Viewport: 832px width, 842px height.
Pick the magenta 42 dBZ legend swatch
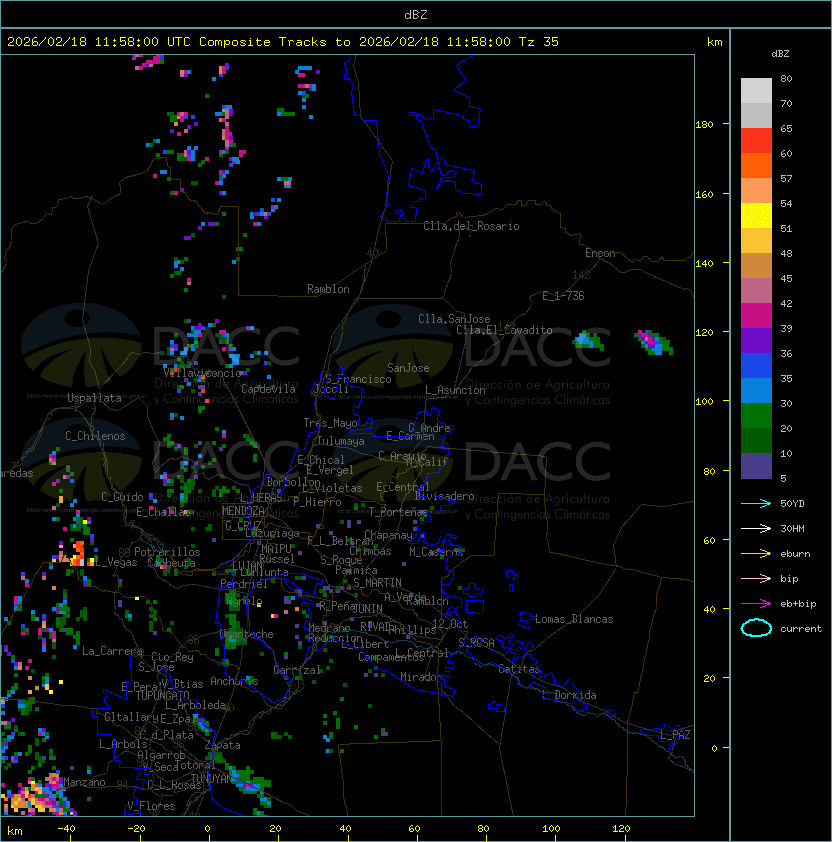click(x=756, y=316)
